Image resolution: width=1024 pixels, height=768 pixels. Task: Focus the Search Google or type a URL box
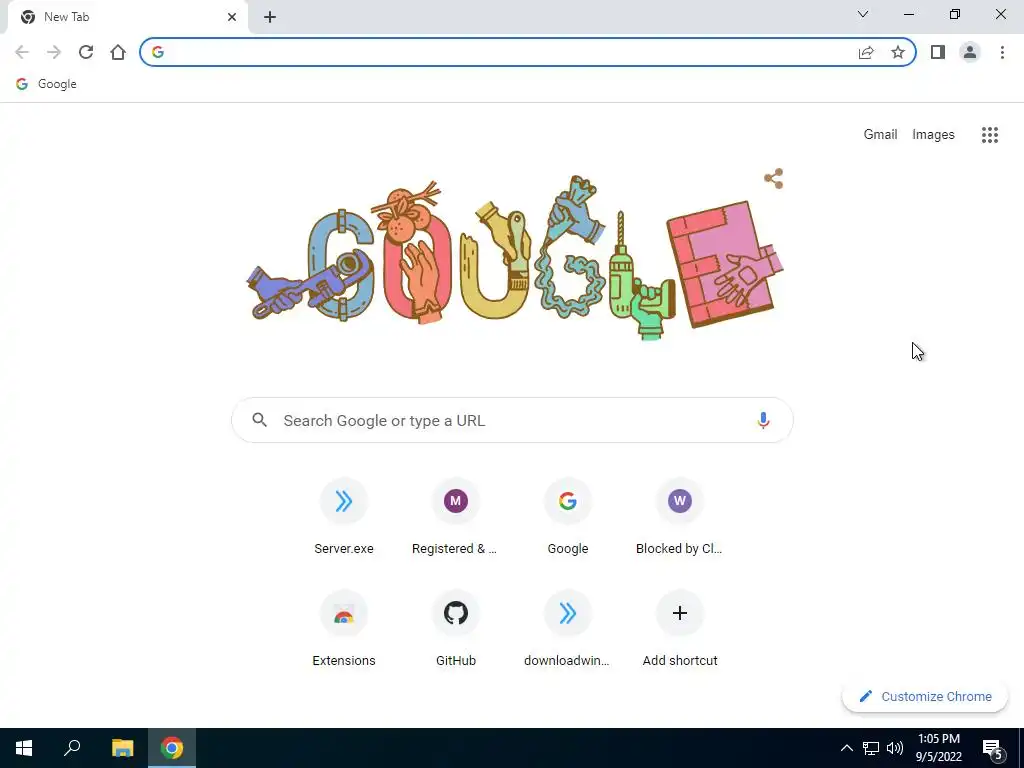click(512, 421)
